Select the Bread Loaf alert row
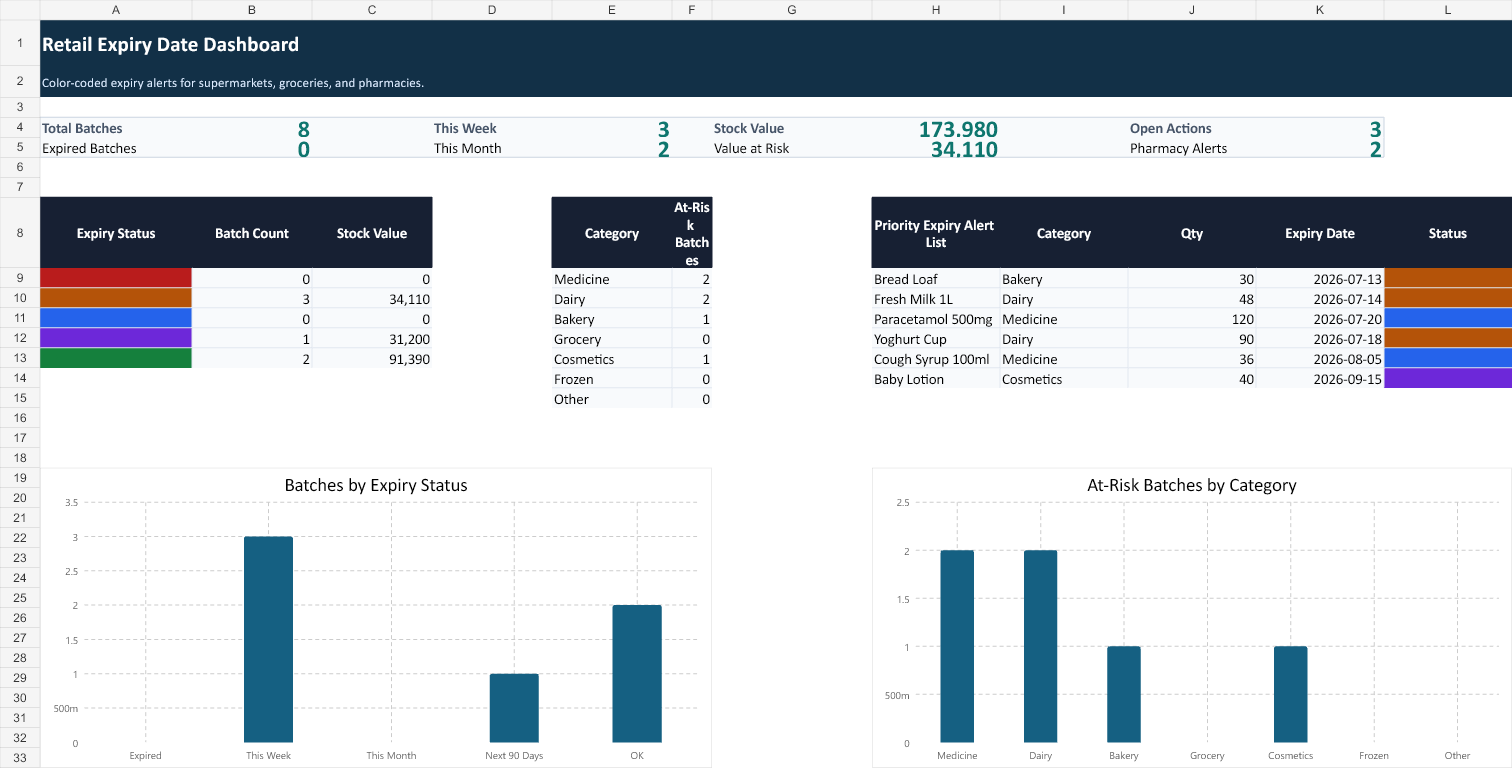The width and height of the screenshot is (1512, 768). click(1192, 279)
